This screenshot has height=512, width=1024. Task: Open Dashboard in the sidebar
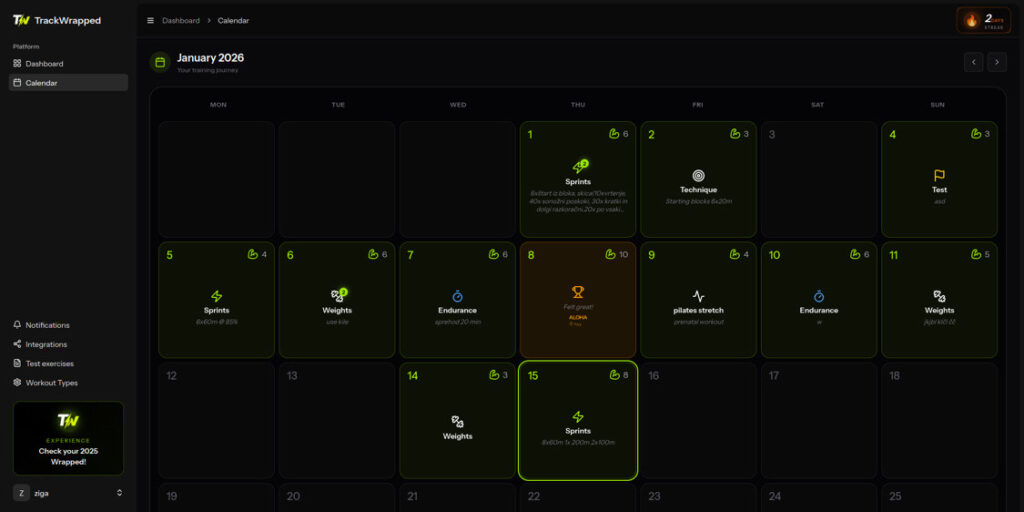point(44,64)
